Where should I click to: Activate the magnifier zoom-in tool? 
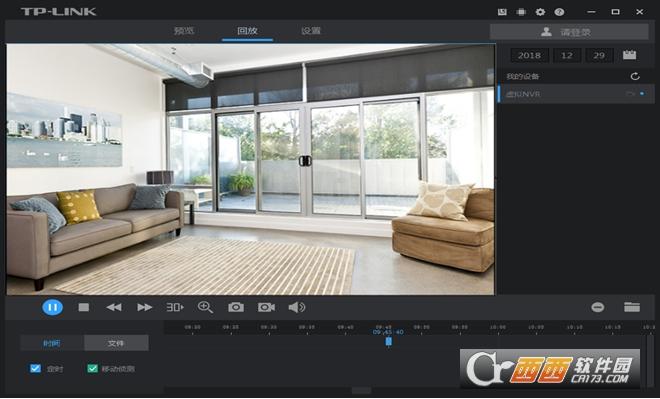205,307
